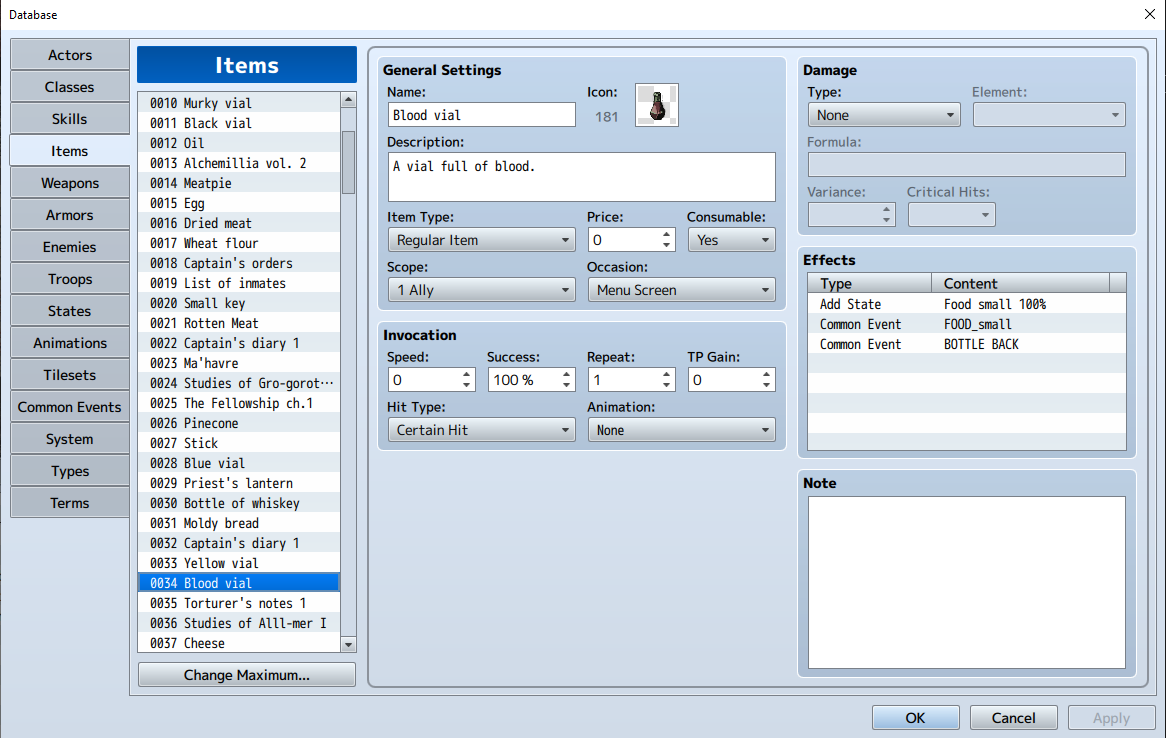This screenshot has height=738, width=1166.
Task: Go to the Weapons tab
Action: point(70,183)
